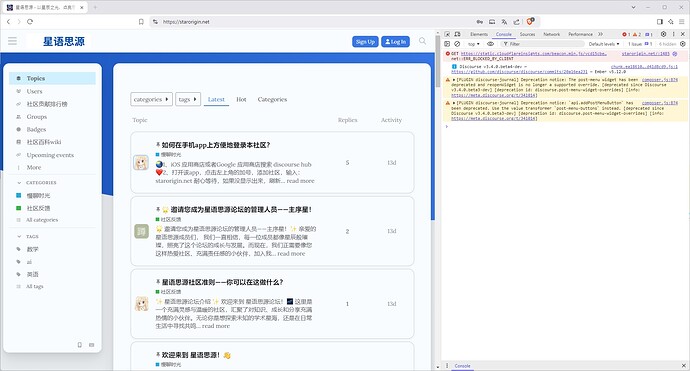Click the console Filter input field
This screenshot has height=371, width=690.
click(542, 44)
